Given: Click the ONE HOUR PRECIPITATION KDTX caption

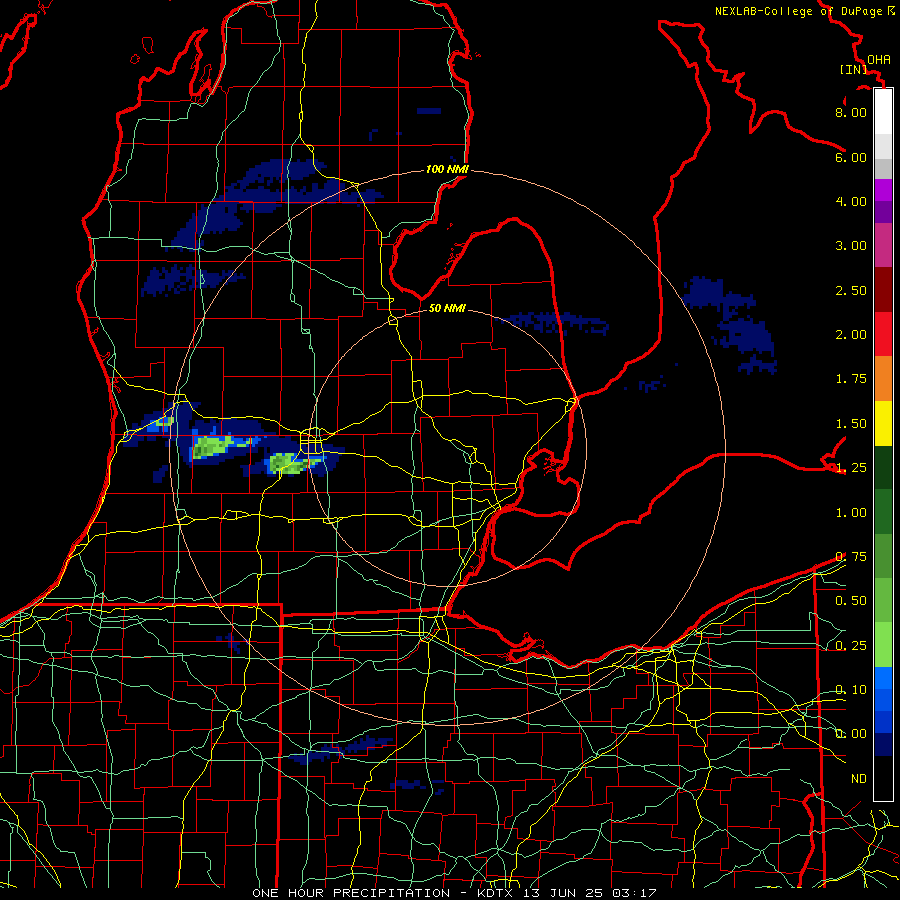Looking at the screenshot, I should (454, 893).
